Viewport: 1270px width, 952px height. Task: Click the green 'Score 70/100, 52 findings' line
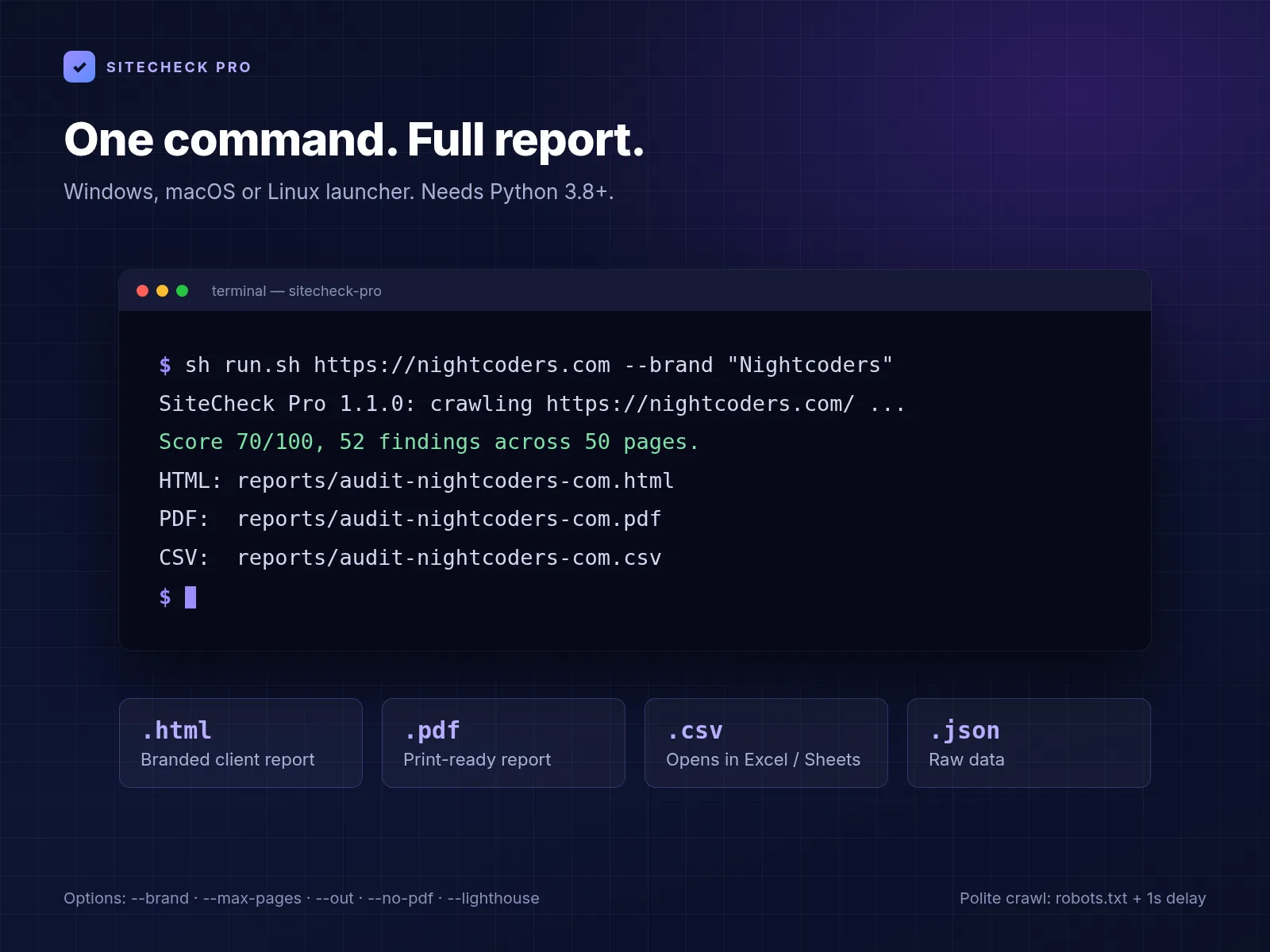(x=429, y=442)
